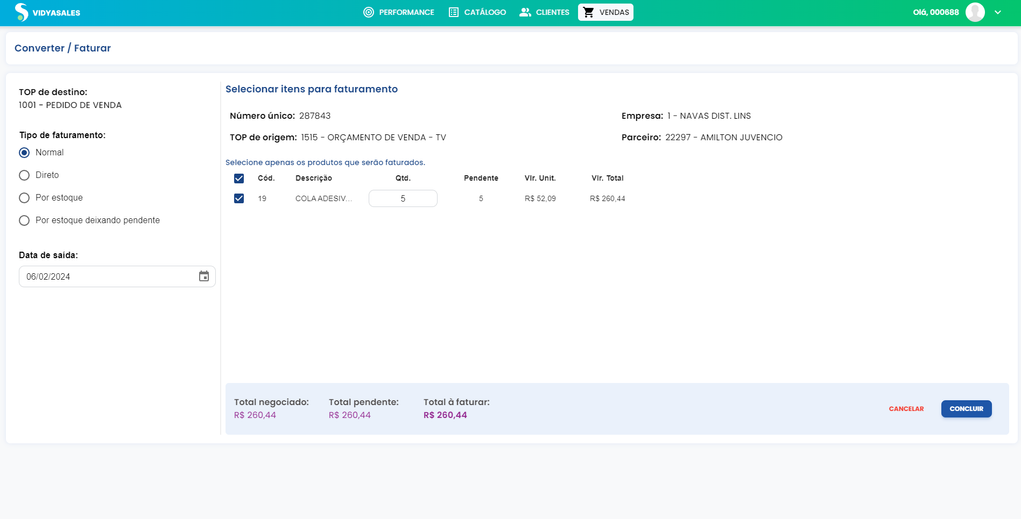The image size is (1021, 519).
Task: Edit the Qtd. field with value 5
Action: (403, 199)
